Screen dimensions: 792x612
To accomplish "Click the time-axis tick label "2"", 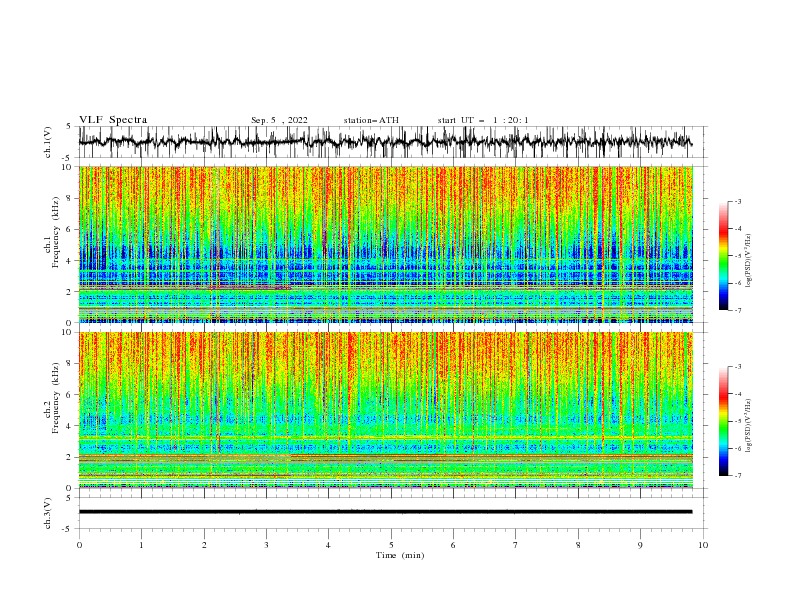I will [204, 545].
